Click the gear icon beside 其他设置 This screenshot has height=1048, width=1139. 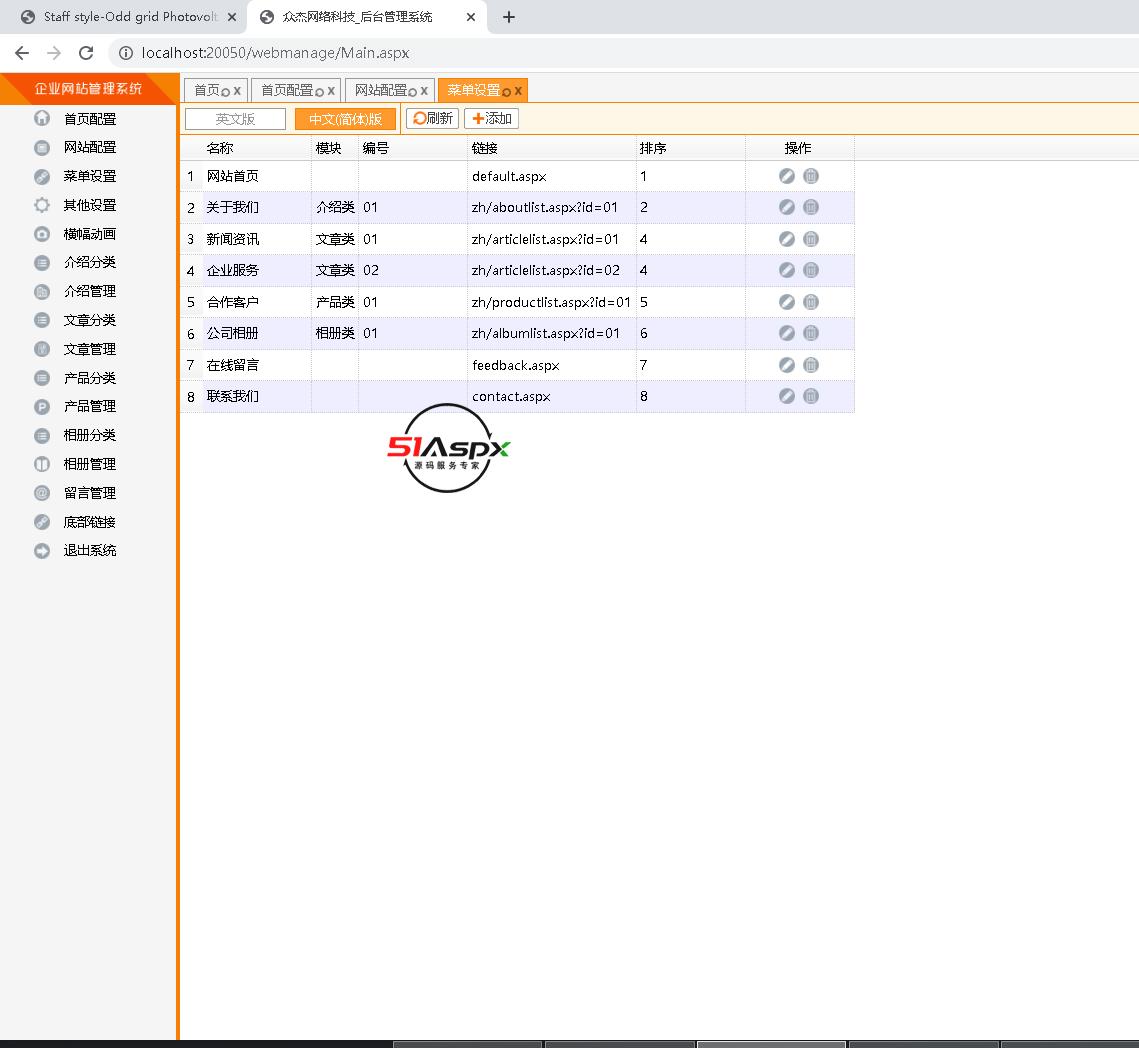[x=42, y=205]
